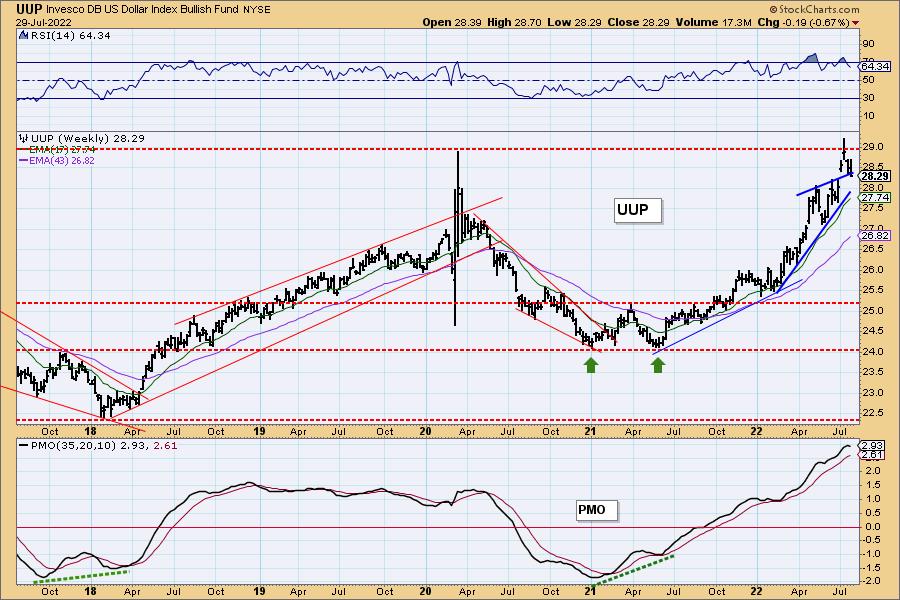Image resolution: width=900 pixels, height=600 pixels.
Task: Click the RSI(14) 64.34 legend label
Action: click(x=70, y=36)
